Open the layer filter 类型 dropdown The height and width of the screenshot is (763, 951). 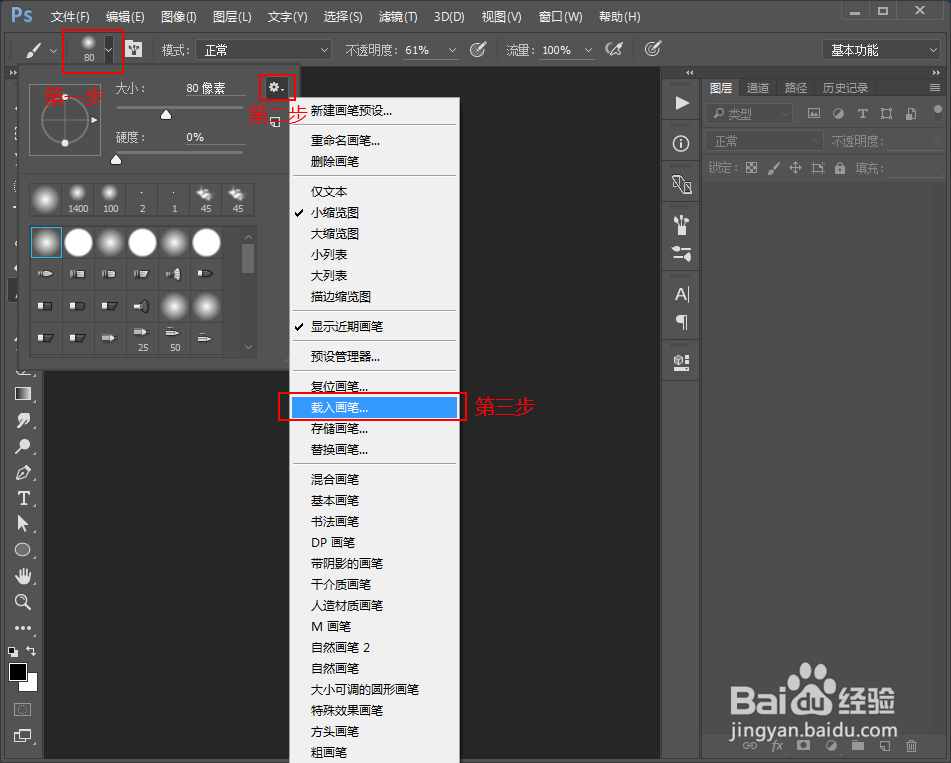coord(749,113)
